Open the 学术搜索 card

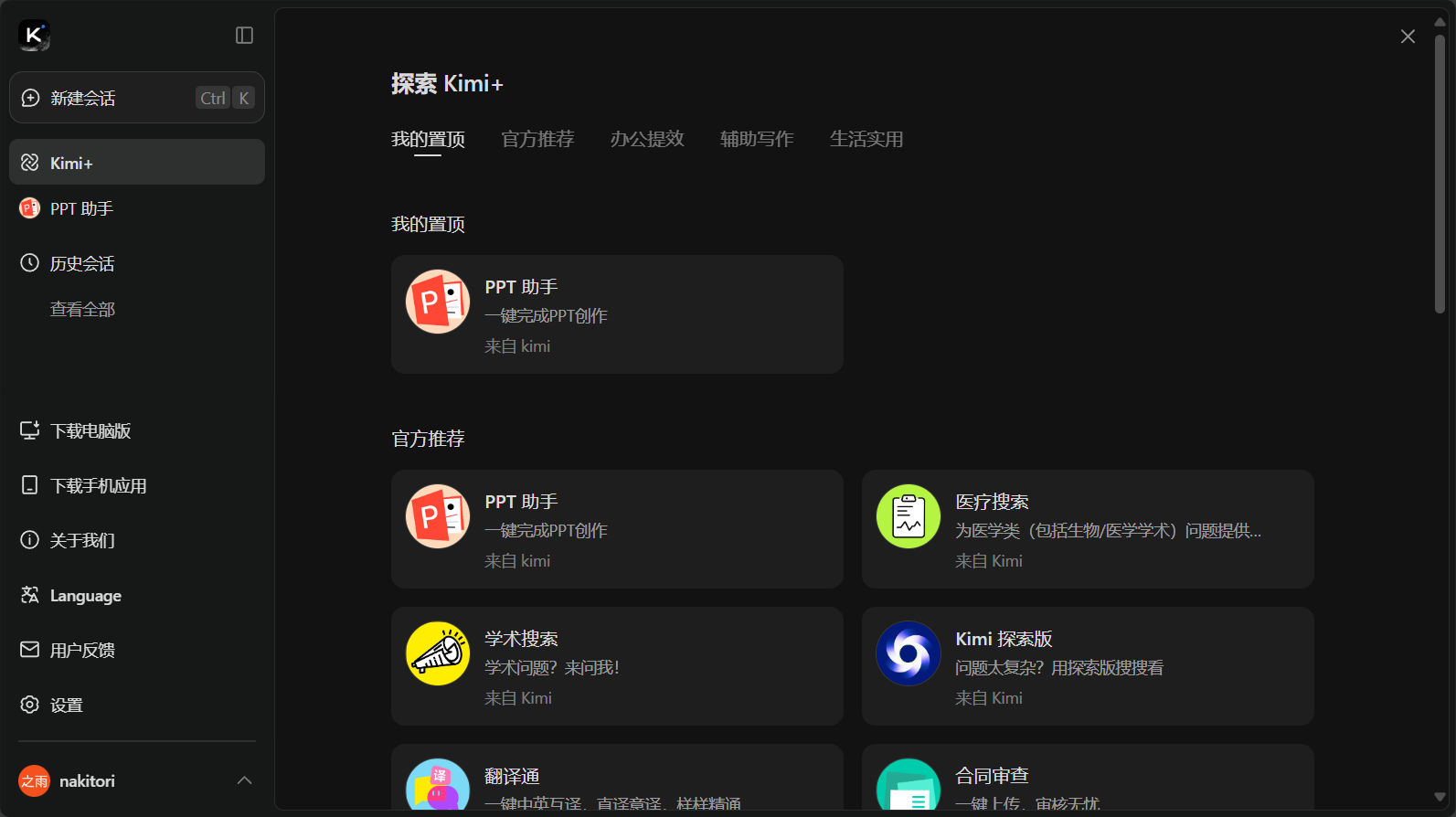tap(617, 666)
